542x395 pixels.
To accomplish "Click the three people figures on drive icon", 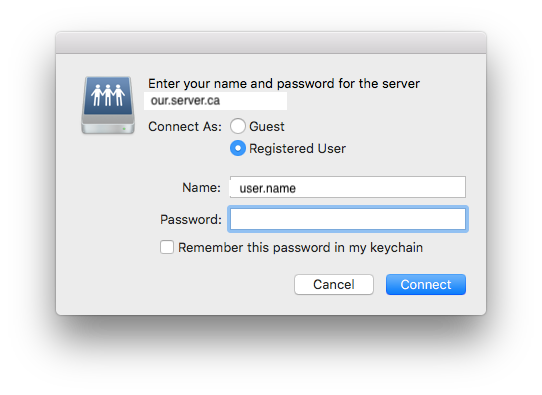I will (x=108, y=95).
